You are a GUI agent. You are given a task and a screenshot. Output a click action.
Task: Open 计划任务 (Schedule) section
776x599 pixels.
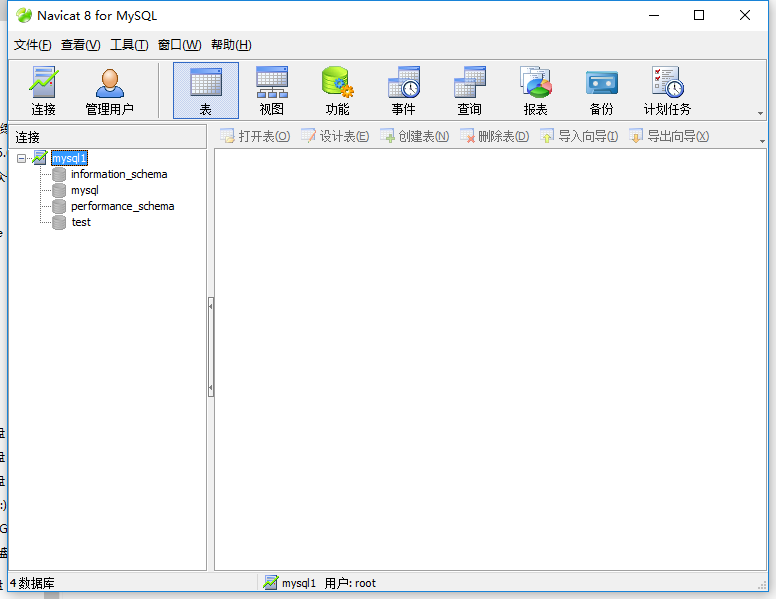click(667, 91)
